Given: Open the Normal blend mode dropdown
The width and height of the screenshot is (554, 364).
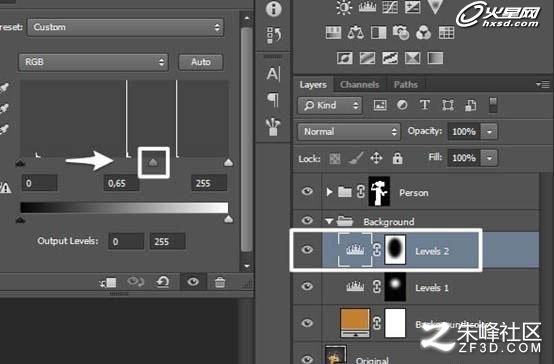Looking at the screenshot, I should (x=349, y=132).
